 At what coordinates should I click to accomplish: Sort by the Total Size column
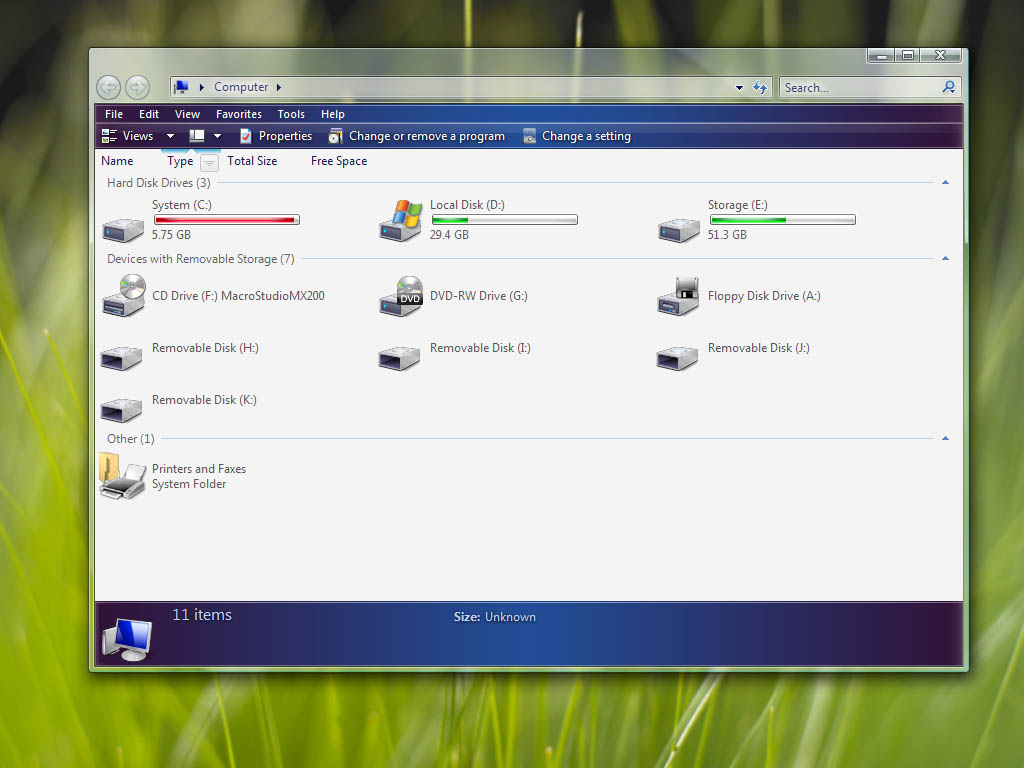click(252, 161)
